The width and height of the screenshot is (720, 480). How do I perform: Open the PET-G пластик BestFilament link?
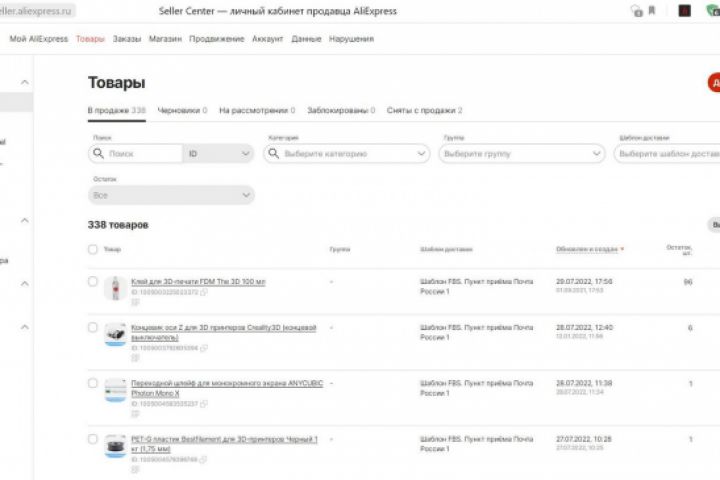pos(224,444)
